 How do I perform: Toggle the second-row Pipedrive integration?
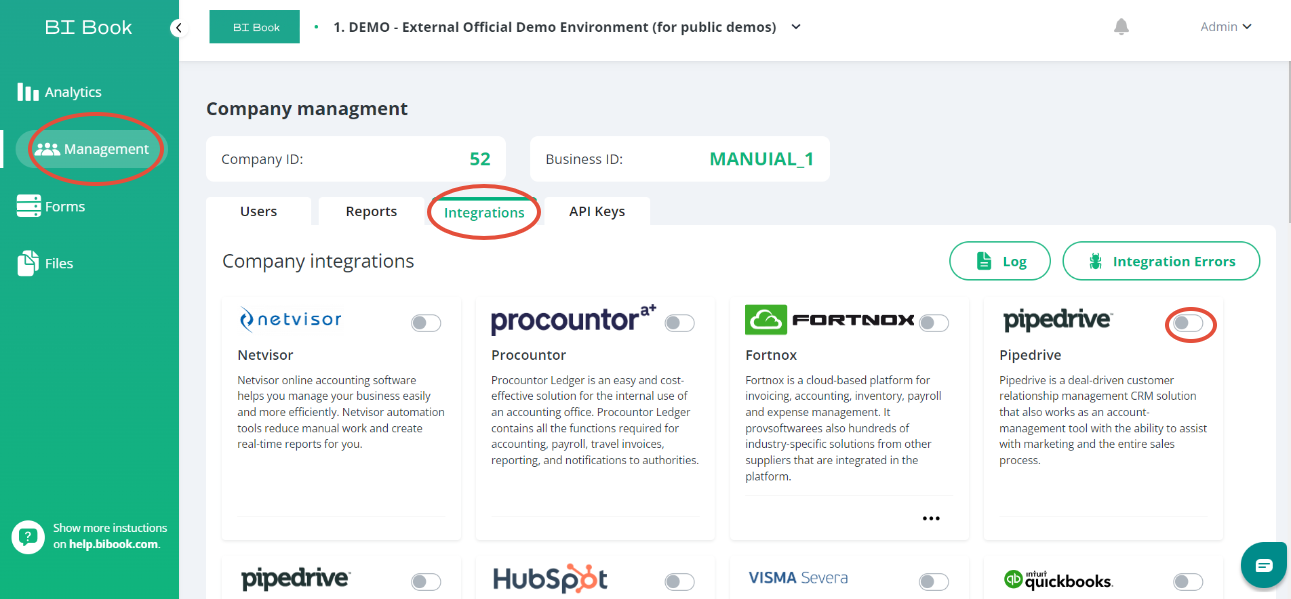426,582
